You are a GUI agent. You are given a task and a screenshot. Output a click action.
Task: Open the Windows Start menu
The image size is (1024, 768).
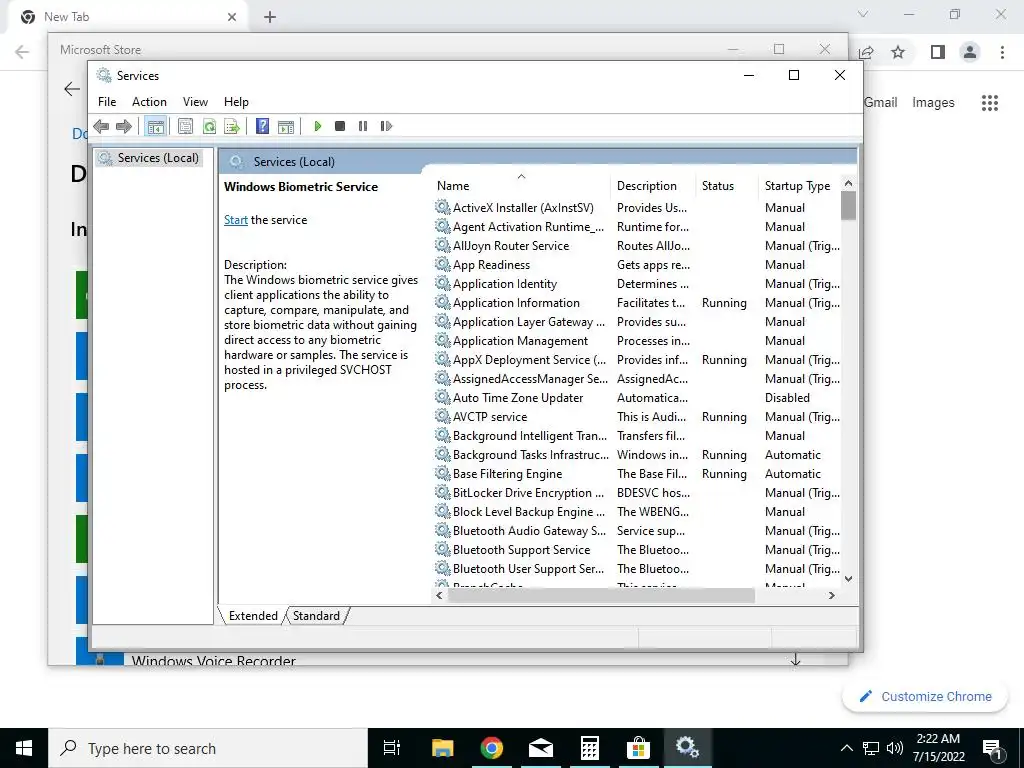(x=24, y=748)
